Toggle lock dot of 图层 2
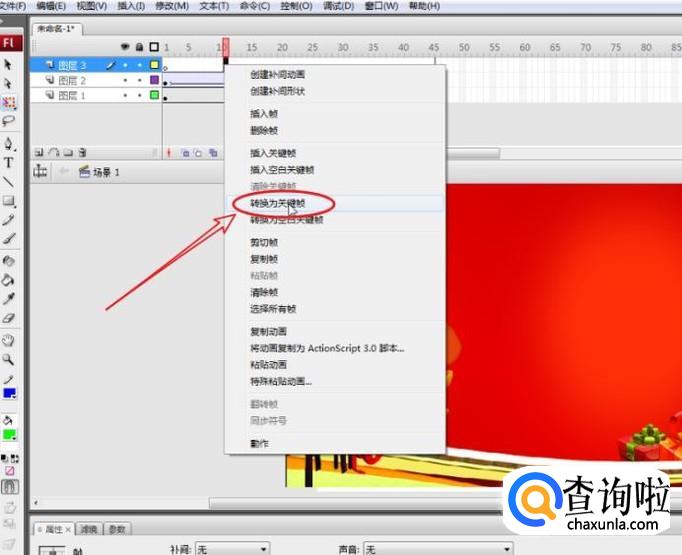 click(140, 80)
